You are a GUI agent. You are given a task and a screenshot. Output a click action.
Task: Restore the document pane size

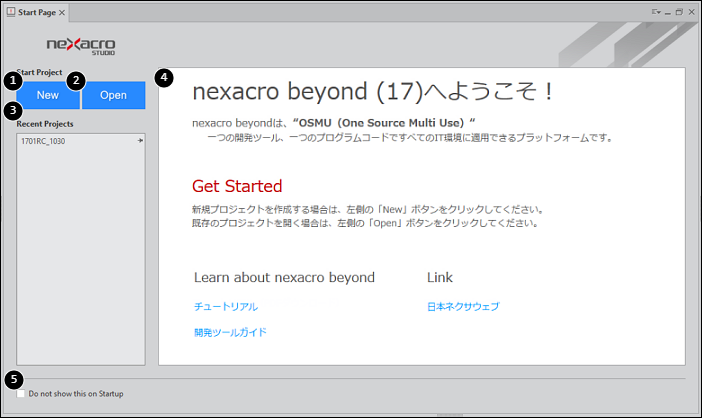click(x=679, y=12)
